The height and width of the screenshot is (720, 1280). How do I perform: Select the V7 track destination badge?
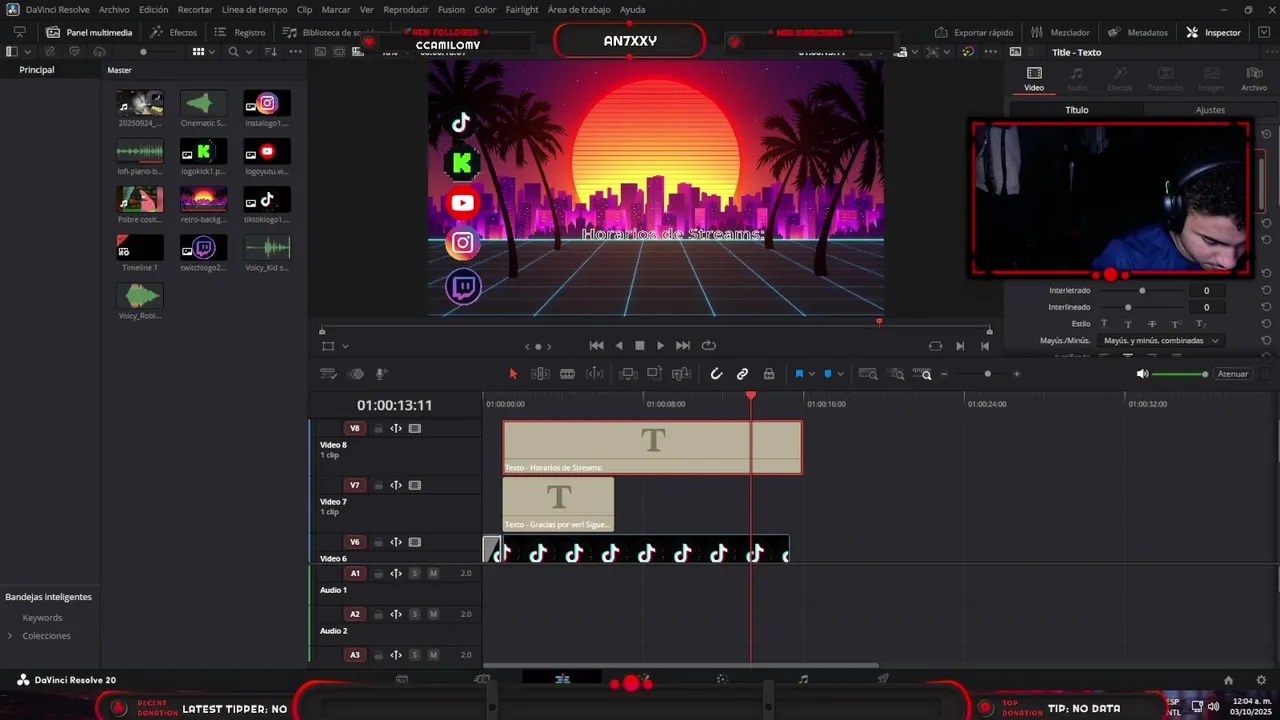coord(354,486)
